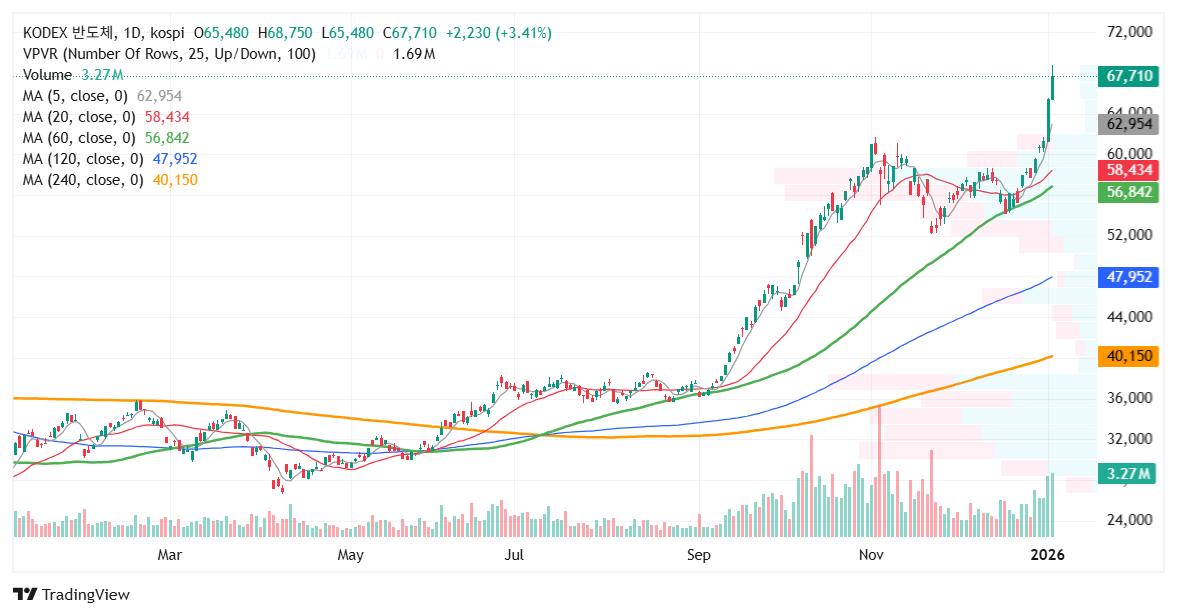1177x616 pixels.
Task: Select the MA (120, close, 0) legend
Action: 83,159
